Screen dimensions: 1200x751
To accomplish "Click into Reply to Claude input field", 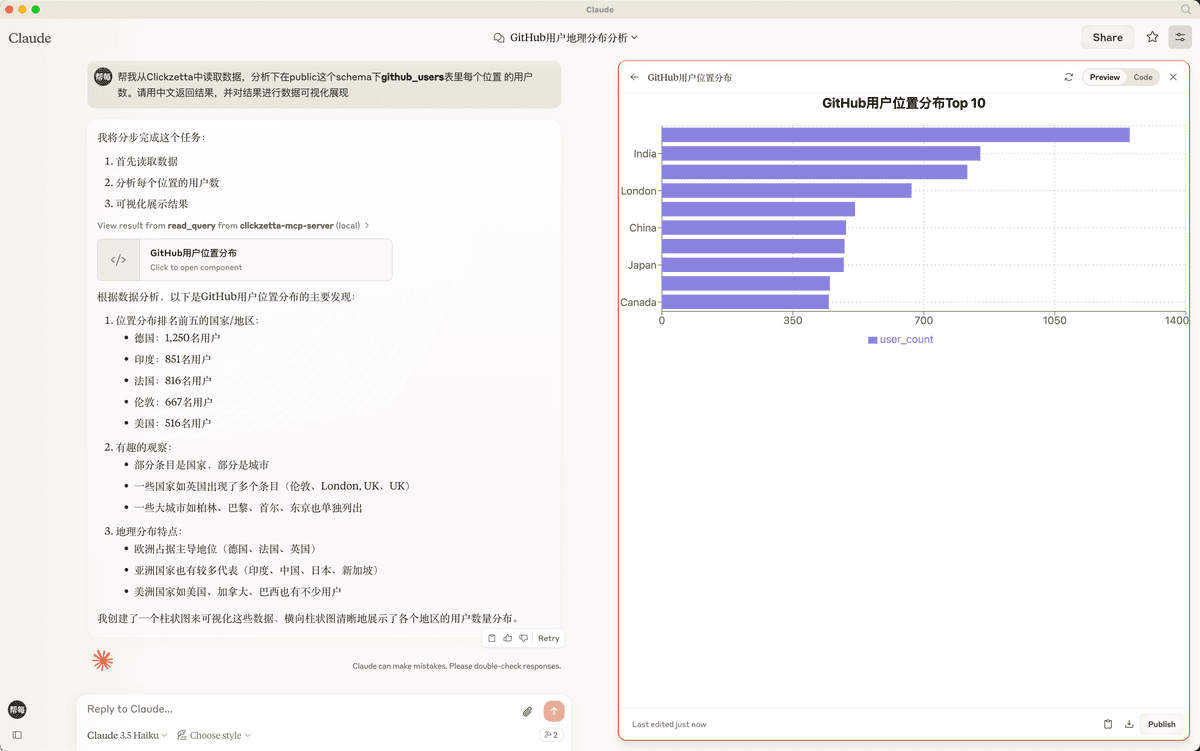I will tap(300, 709).
